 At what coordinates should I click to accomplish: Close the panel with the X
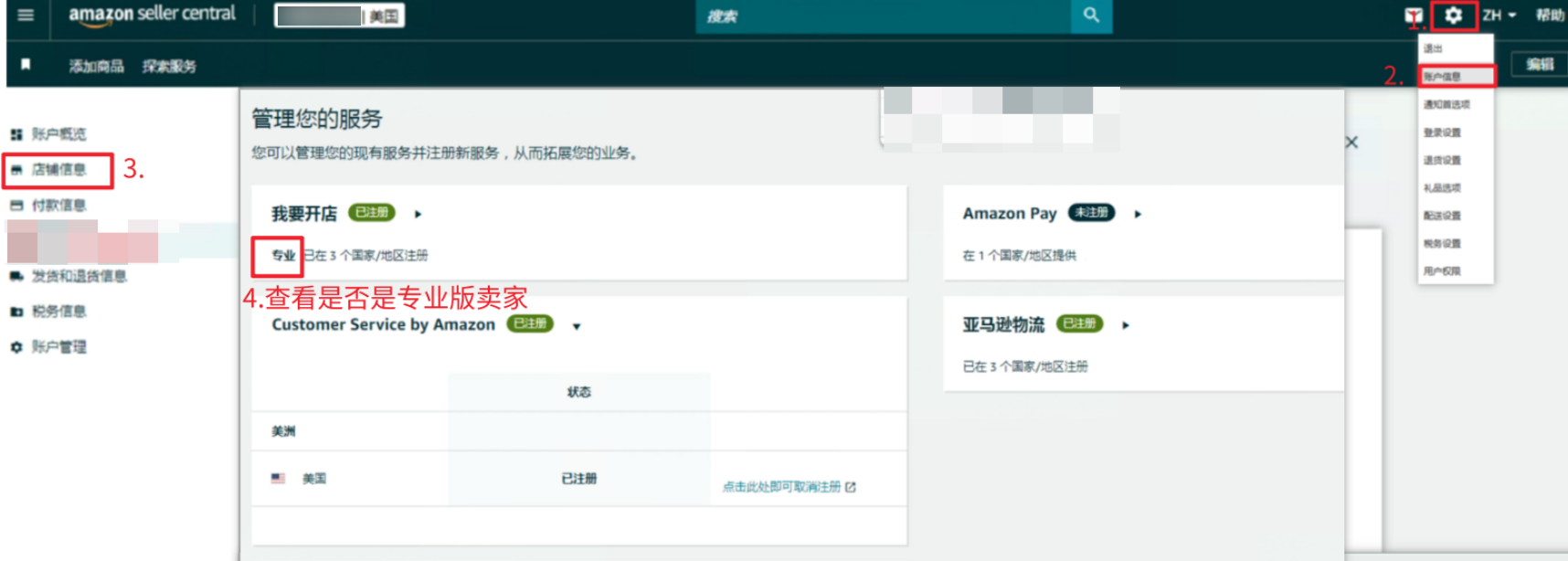(x=1351, y=143)
